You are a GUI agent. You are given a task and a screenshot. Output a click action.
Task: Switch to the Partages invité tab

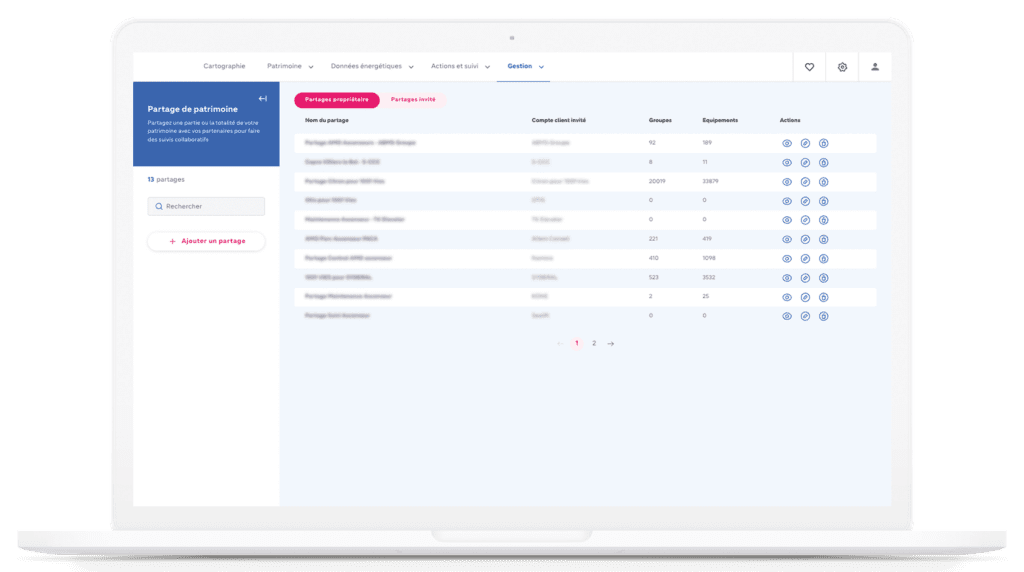pos(413,100)
